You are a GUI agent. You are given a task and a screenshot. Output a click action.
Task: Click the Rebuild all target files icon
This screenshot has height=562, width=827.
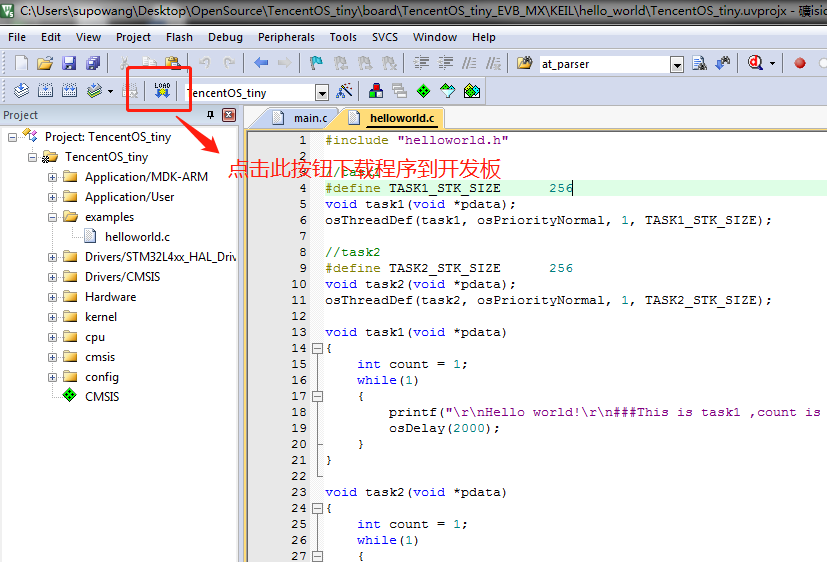pos(70,91)
